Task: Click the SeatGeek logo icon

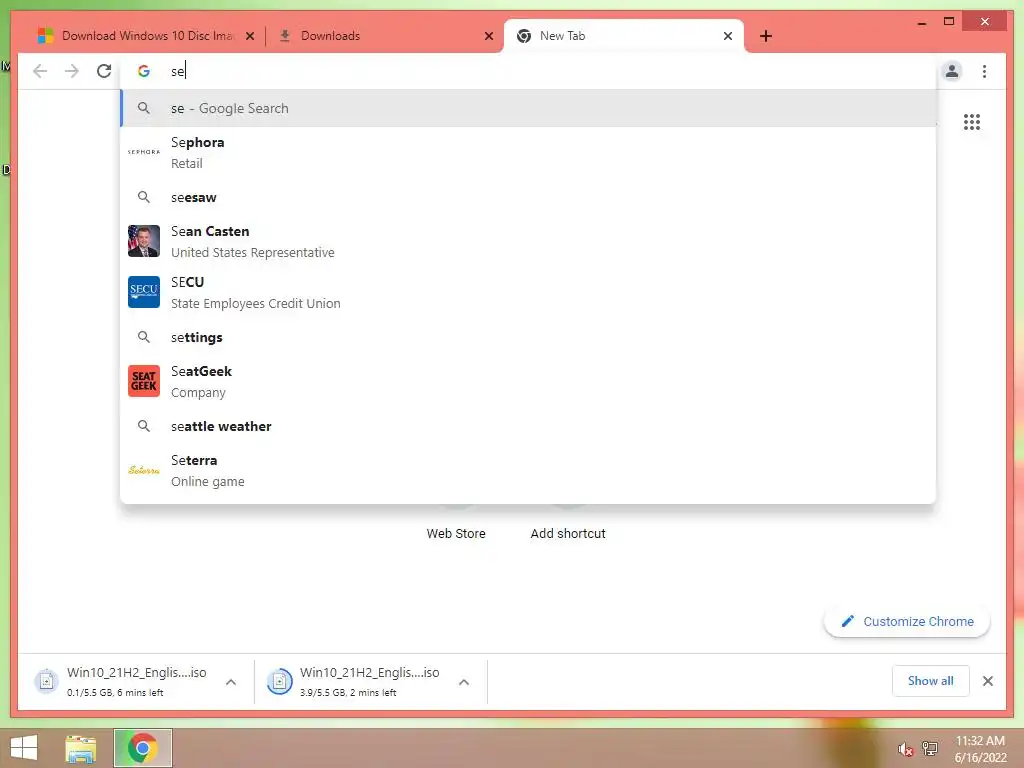Action: point(144,381)
